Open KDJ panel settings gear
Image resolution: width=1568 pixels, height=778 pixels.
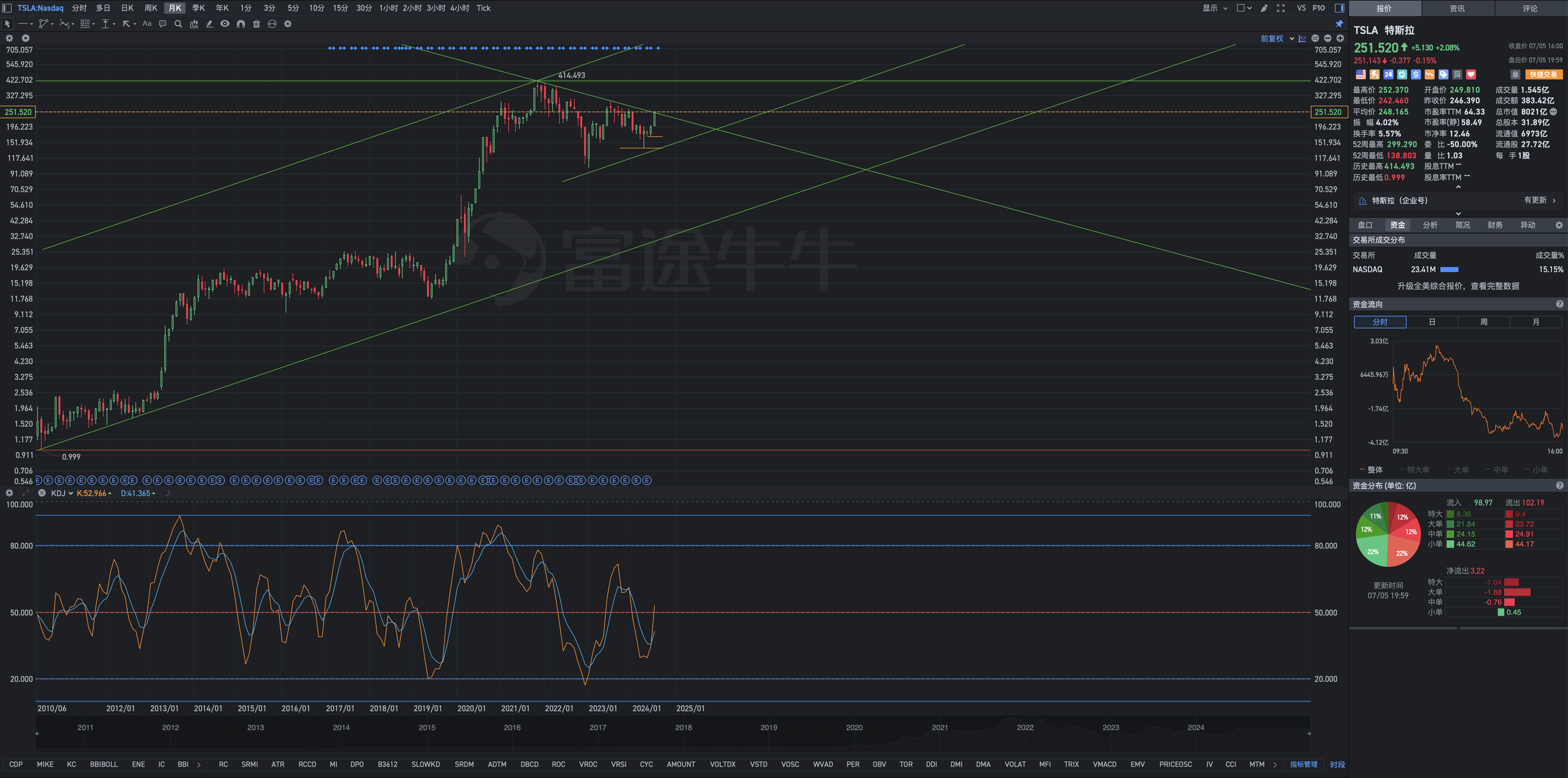click(9, 493)
